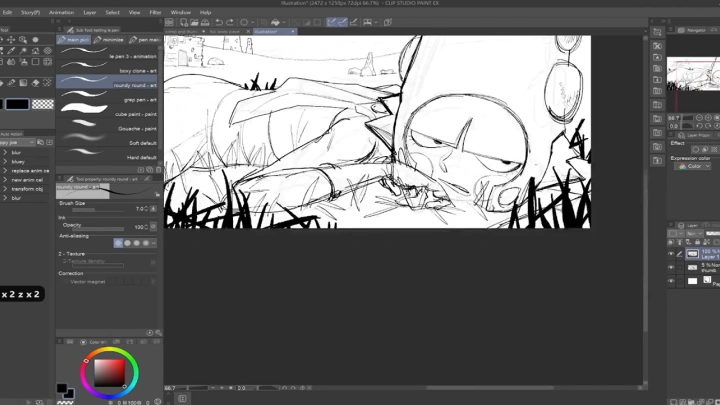The width and height of the screenshot is (720, 405).
Task: Click the Navigator canvas thumbnail
Action: (693, 73)
